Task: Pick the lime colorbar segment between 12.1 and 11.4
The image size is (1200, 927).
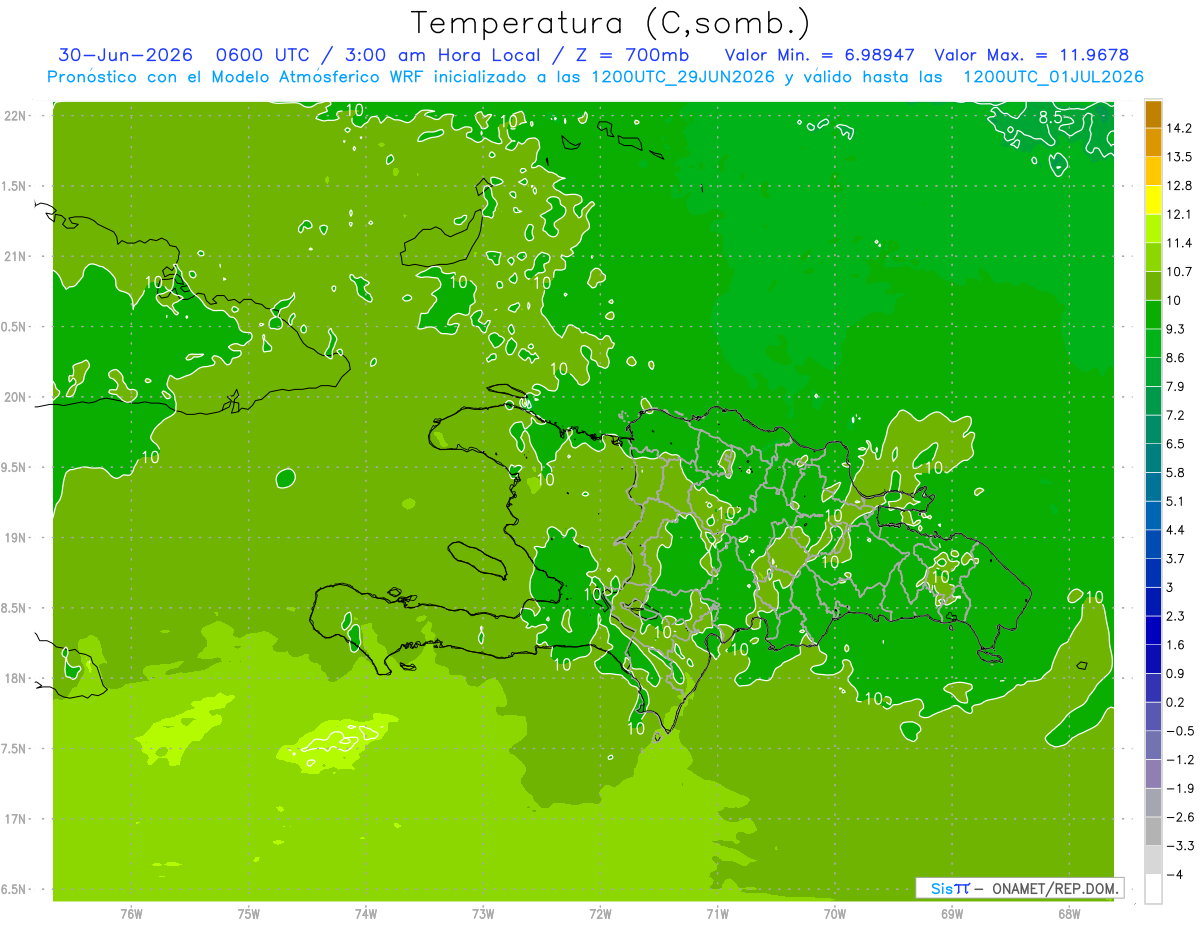Action: (1153, 229)
